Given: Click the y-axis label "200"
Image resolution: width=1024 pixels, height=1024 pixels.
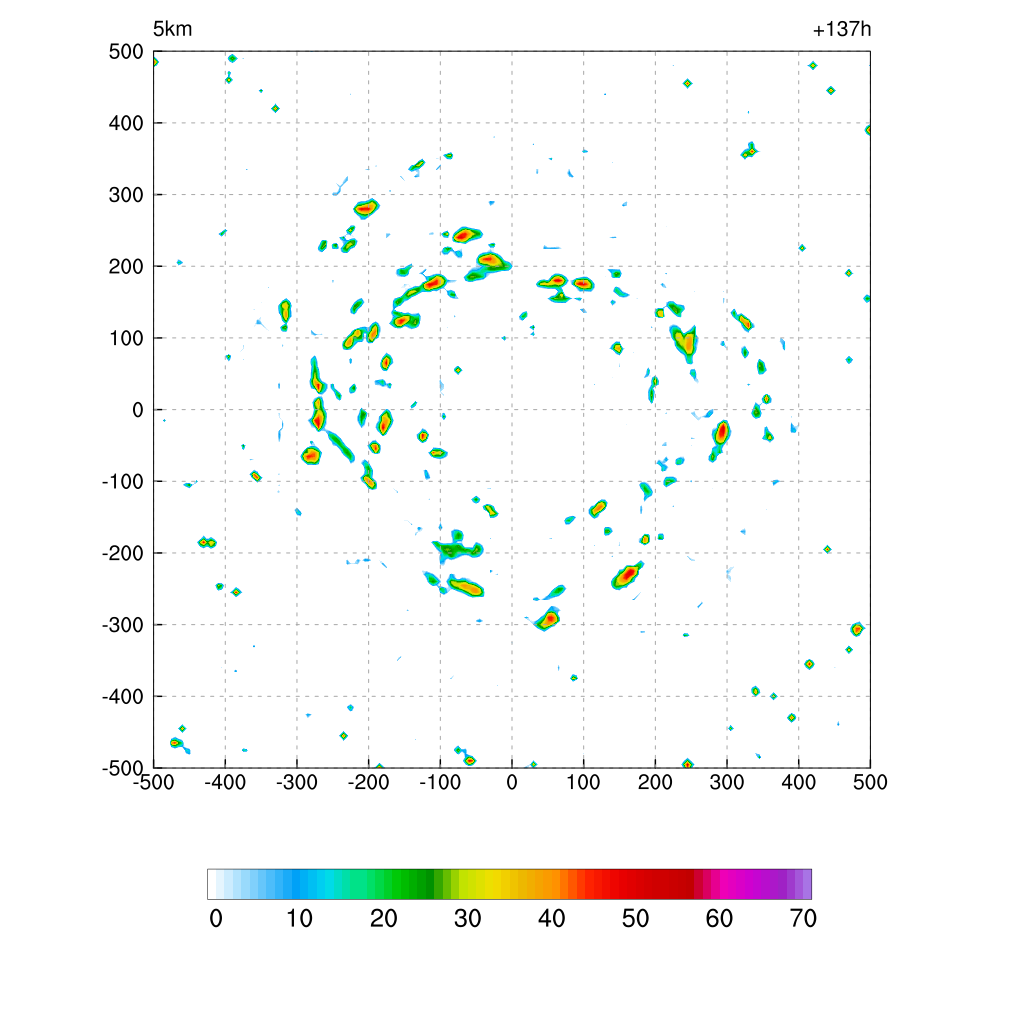Looking at the screenshot, I should [126, 266].
